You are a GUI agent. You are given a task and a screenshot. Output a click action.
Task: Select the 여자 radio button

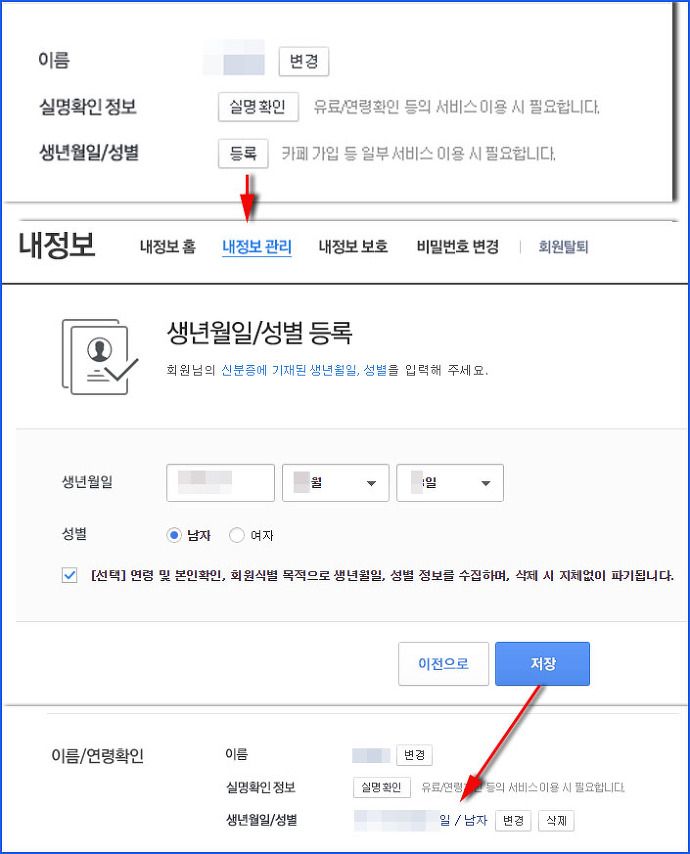coord(236,535)
